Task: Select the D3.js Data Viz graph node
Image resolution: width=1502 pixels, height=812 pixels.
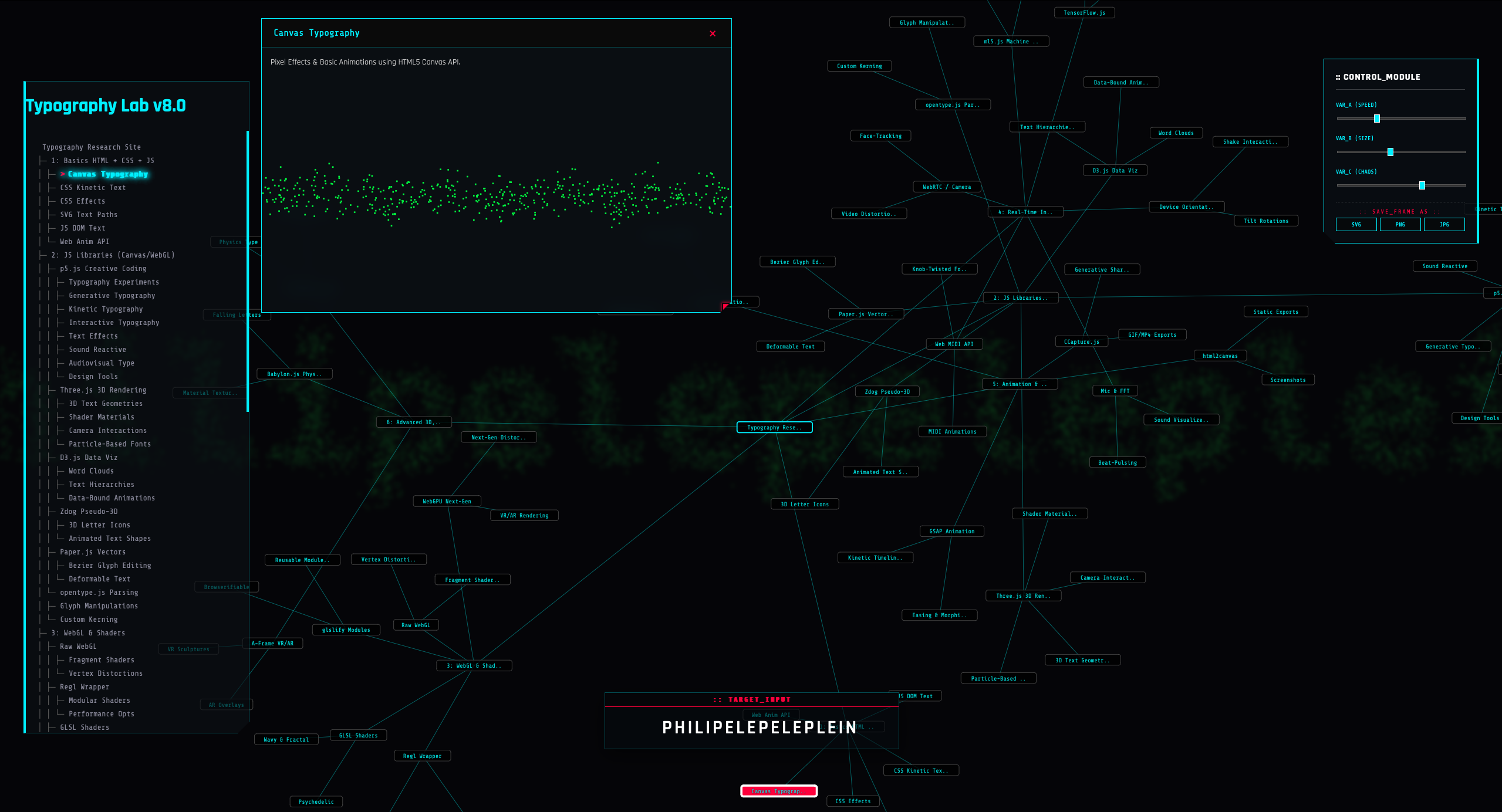Action: coord(1115,171)
